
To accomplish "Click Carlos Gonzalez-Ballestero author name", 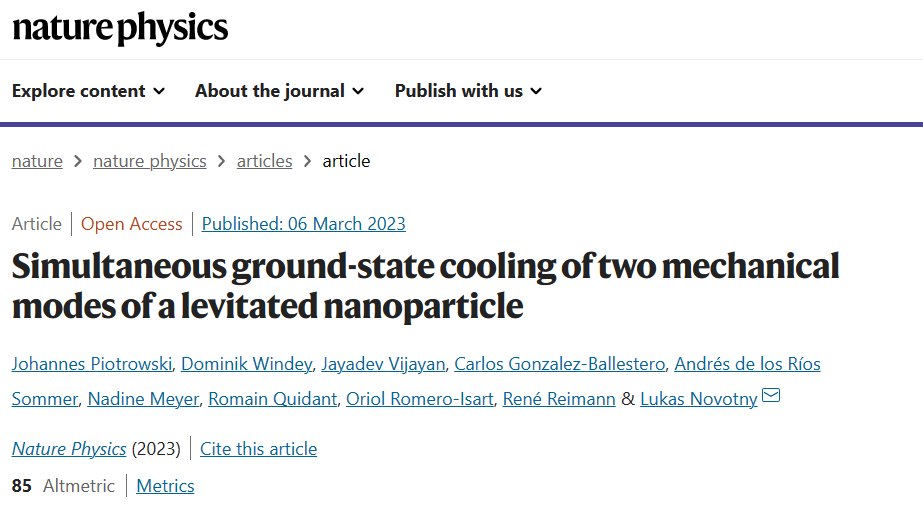I will pos(560,364).
